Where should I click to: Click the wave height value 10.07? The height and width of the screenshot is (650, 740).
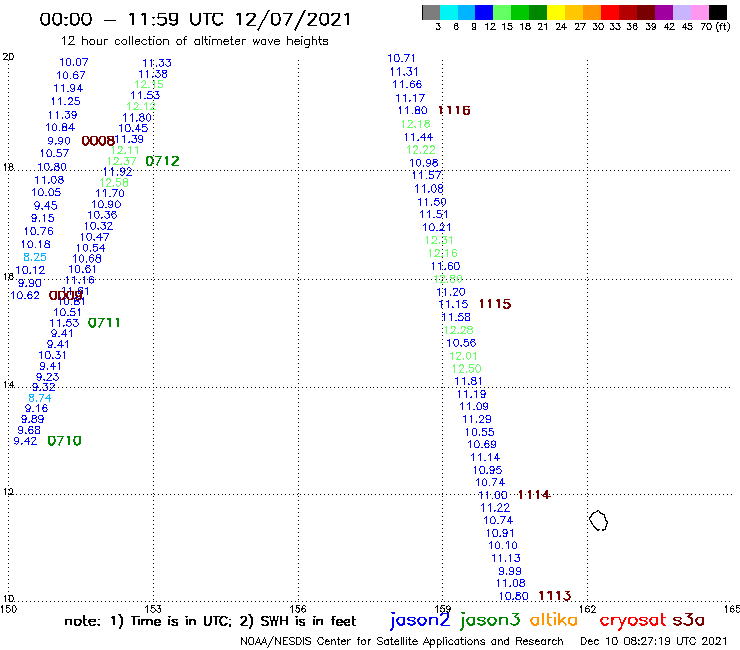[74, 62]
